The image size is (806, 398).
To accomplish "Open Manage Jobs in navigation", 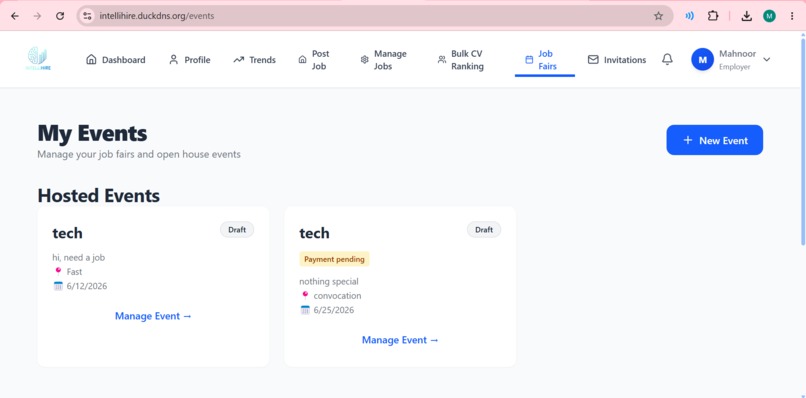I will coord(383,60).
